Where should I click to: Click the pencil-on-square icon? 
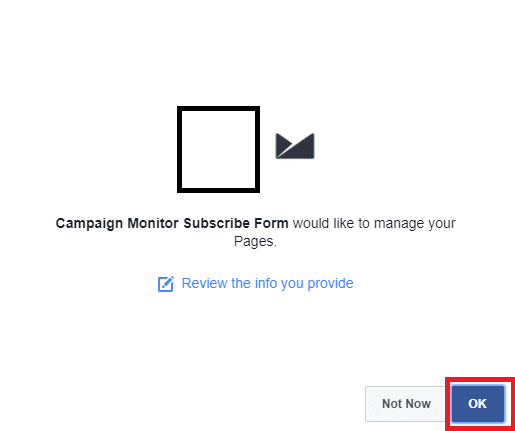(x=166, y=284)
